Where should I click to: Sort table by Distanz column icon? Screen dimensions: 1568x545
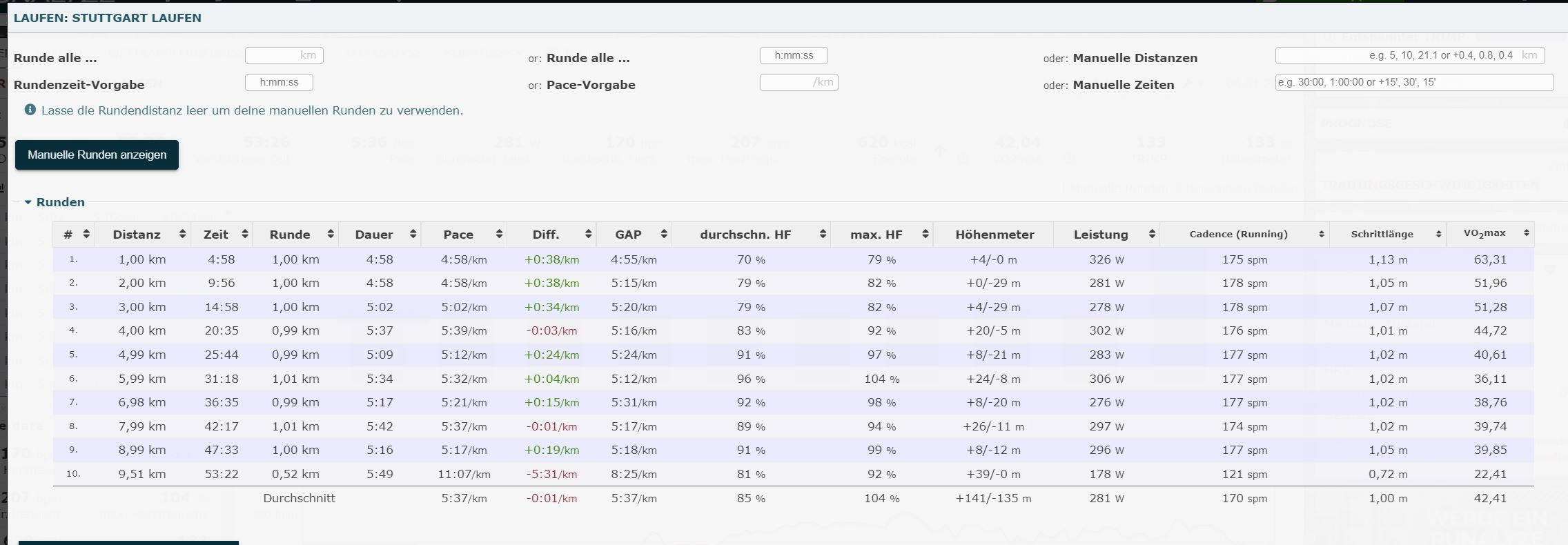tap(182, 235)
